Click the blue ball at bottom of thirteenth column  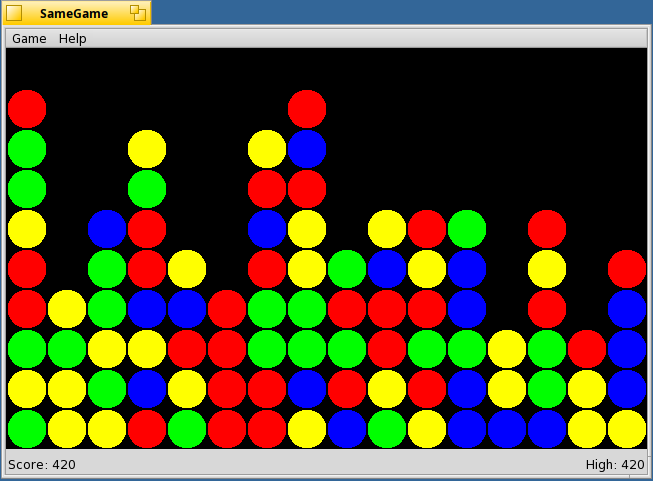point(507,429)
